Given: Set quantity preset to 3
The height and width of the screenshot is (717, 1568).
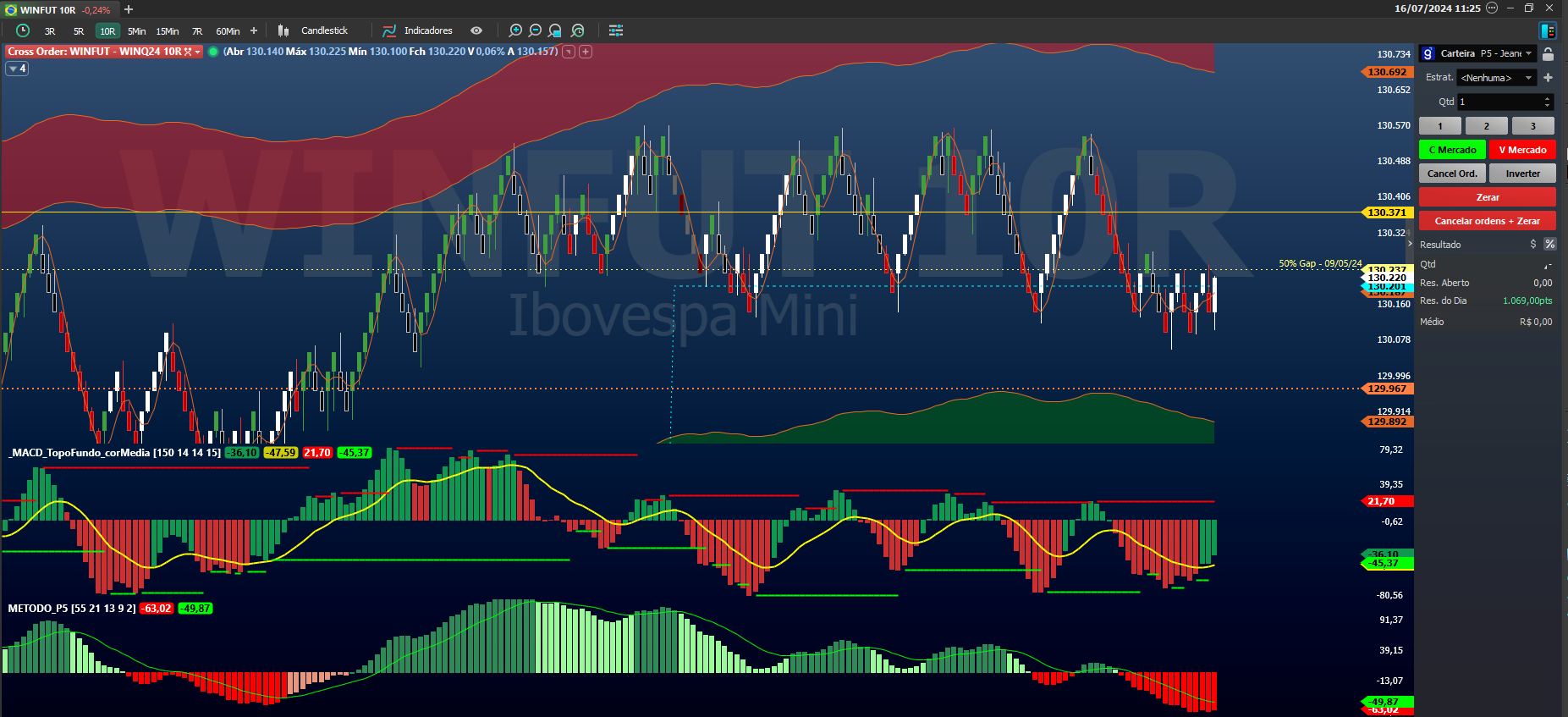Looking at the screenshot, I should [1533, 126].
